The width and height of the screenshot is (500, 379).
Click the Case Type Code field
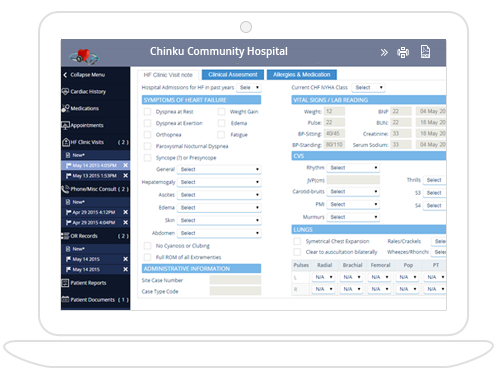click(x=235, y=291)
